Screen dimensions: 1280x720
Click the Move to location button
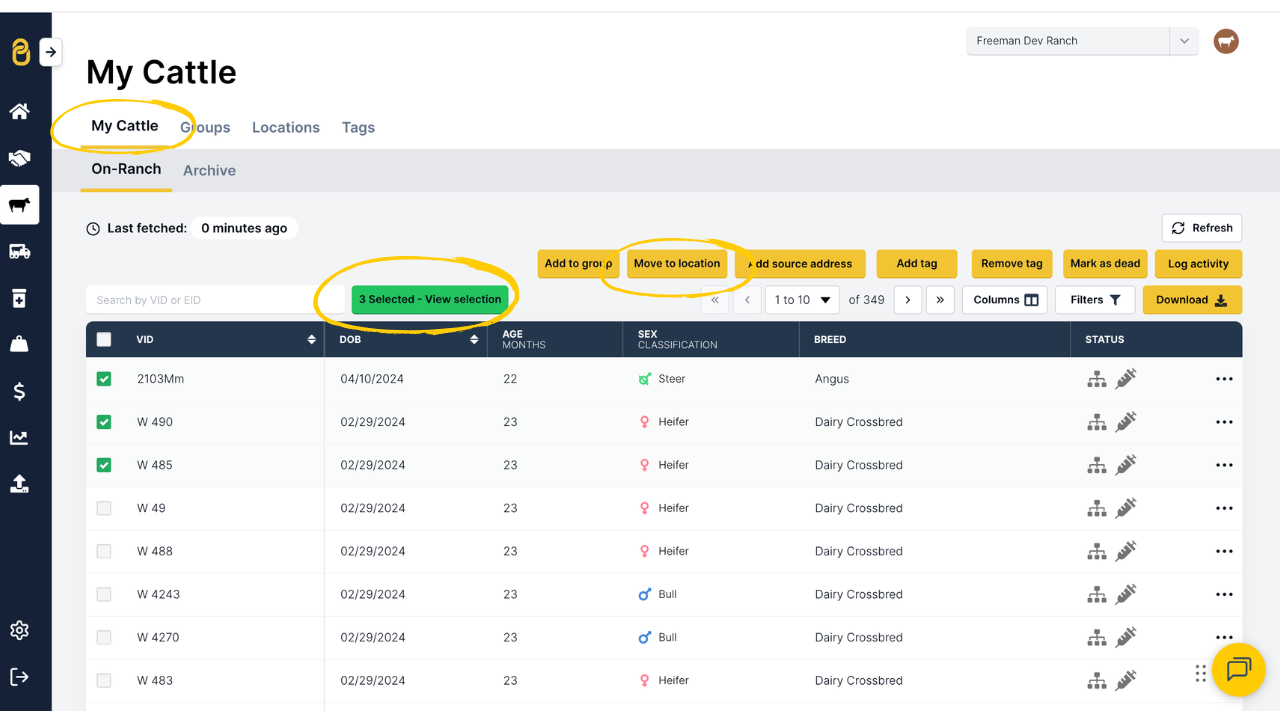point(677,264)
